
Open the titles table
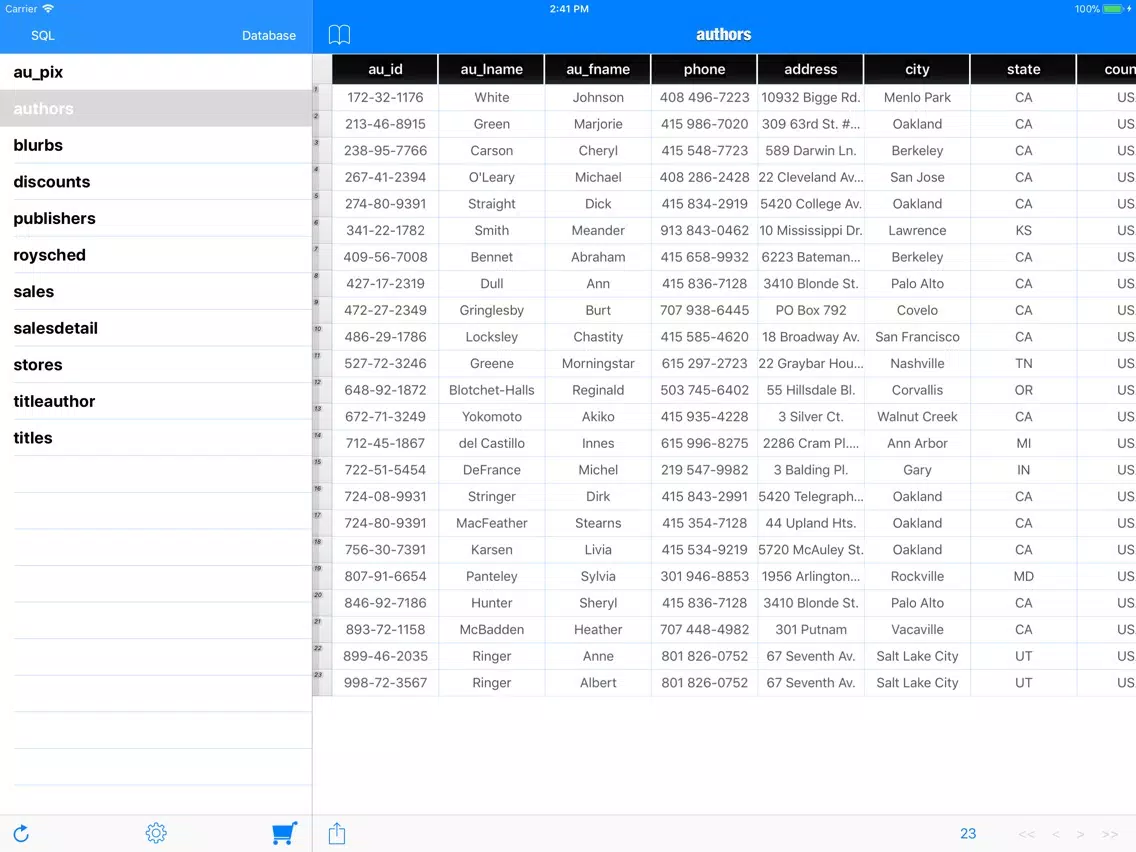(x=156, y=438)
